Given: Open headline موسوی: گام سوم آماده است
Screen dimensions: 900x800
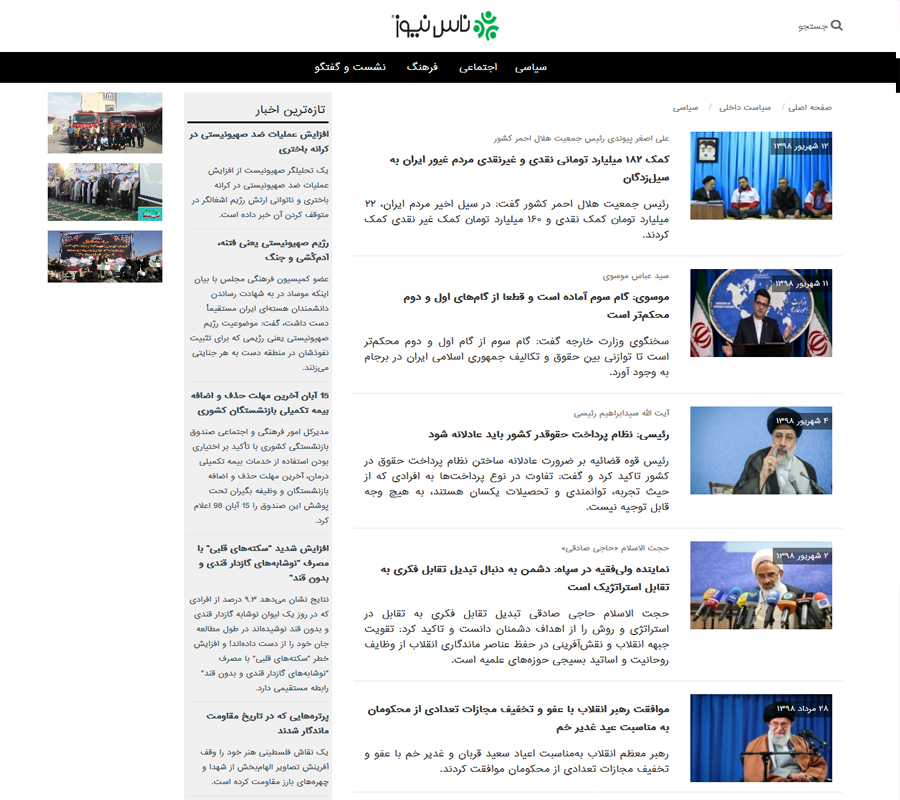Looking at the screenshot, I should (x=536, y=305).
